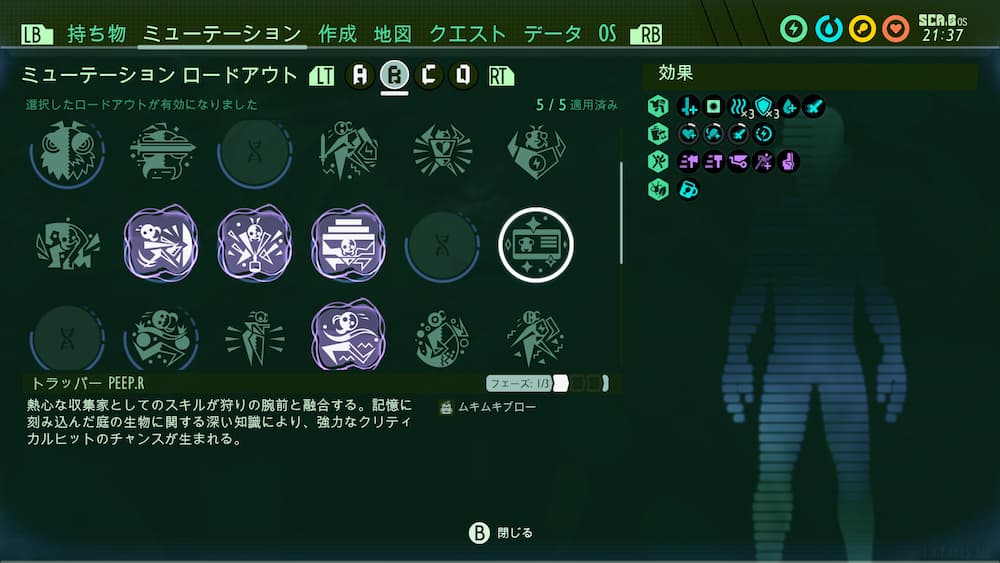
Task: Click the RT next loadout button
Action: click(501, 77)
